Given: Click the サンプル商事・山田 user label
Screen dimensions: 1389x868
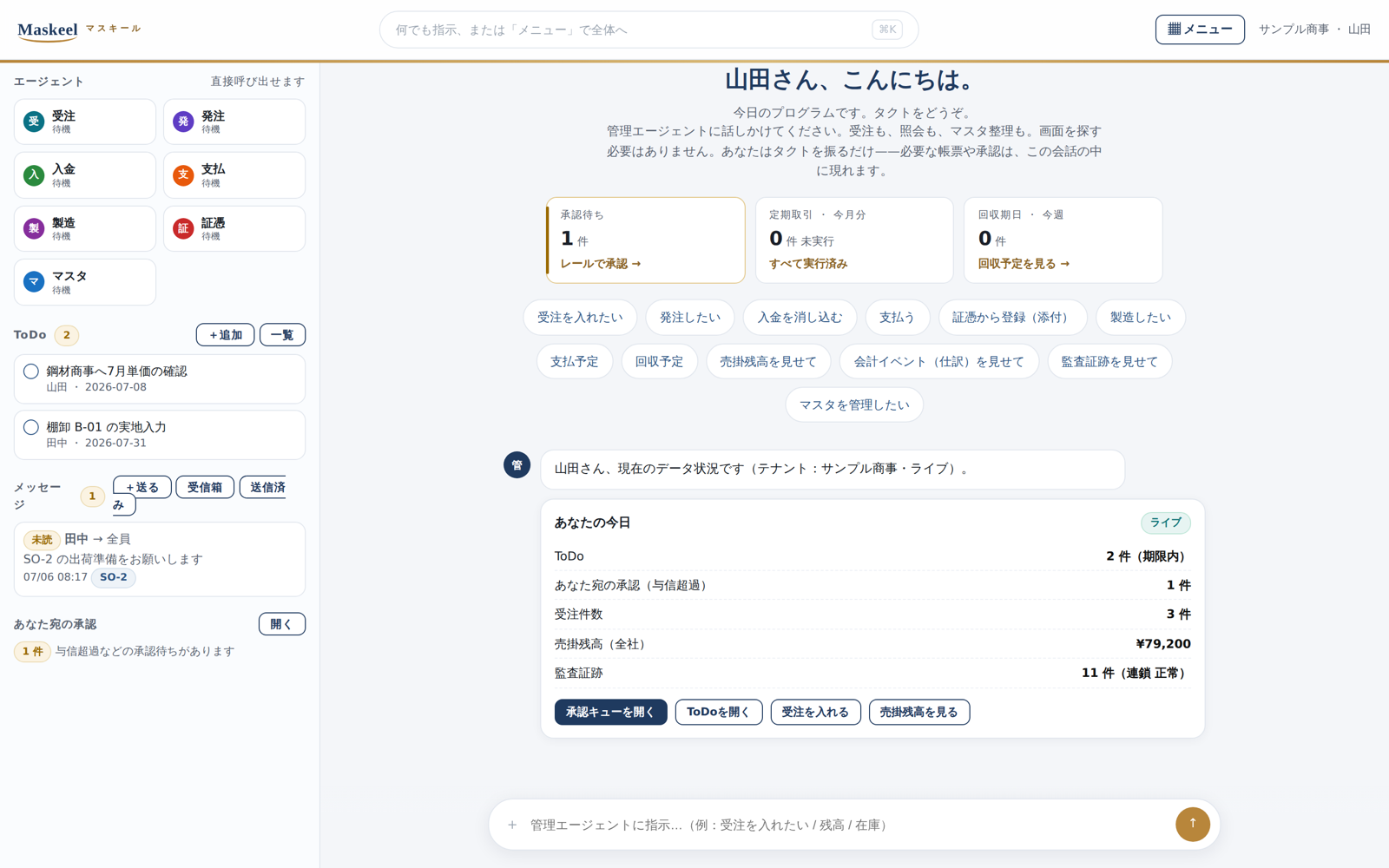Looking at the screenshot, I should (1314, 30).
